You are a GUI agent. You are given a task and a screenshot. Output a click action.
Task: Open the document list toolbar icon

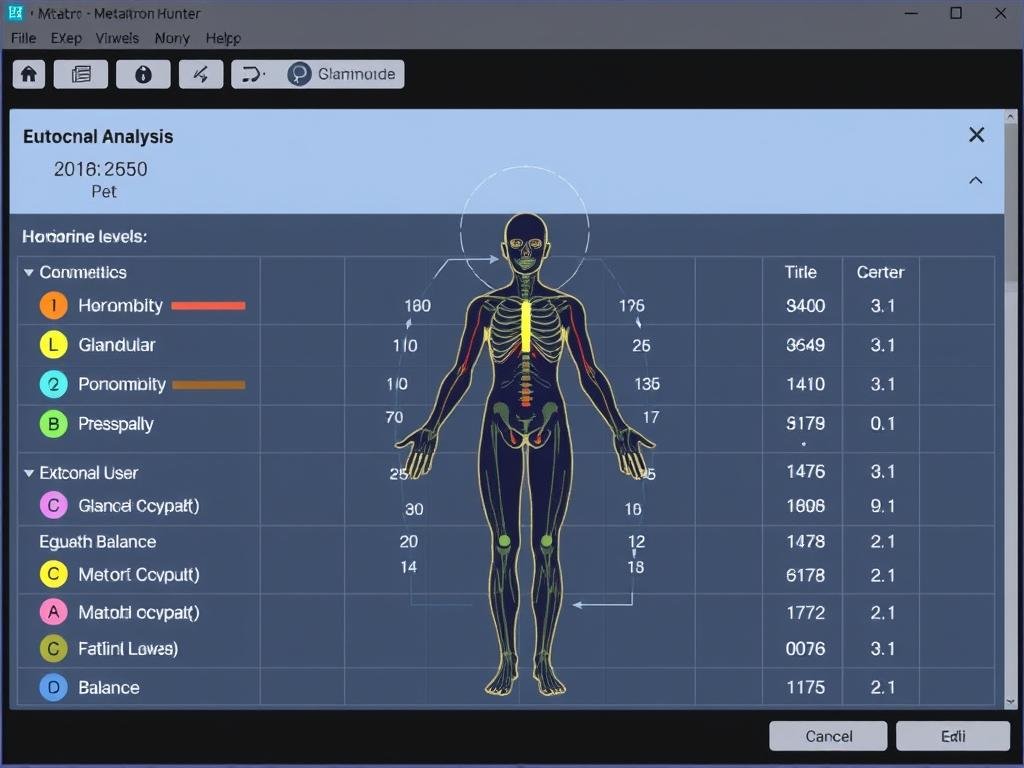click(x=81, y=74)
